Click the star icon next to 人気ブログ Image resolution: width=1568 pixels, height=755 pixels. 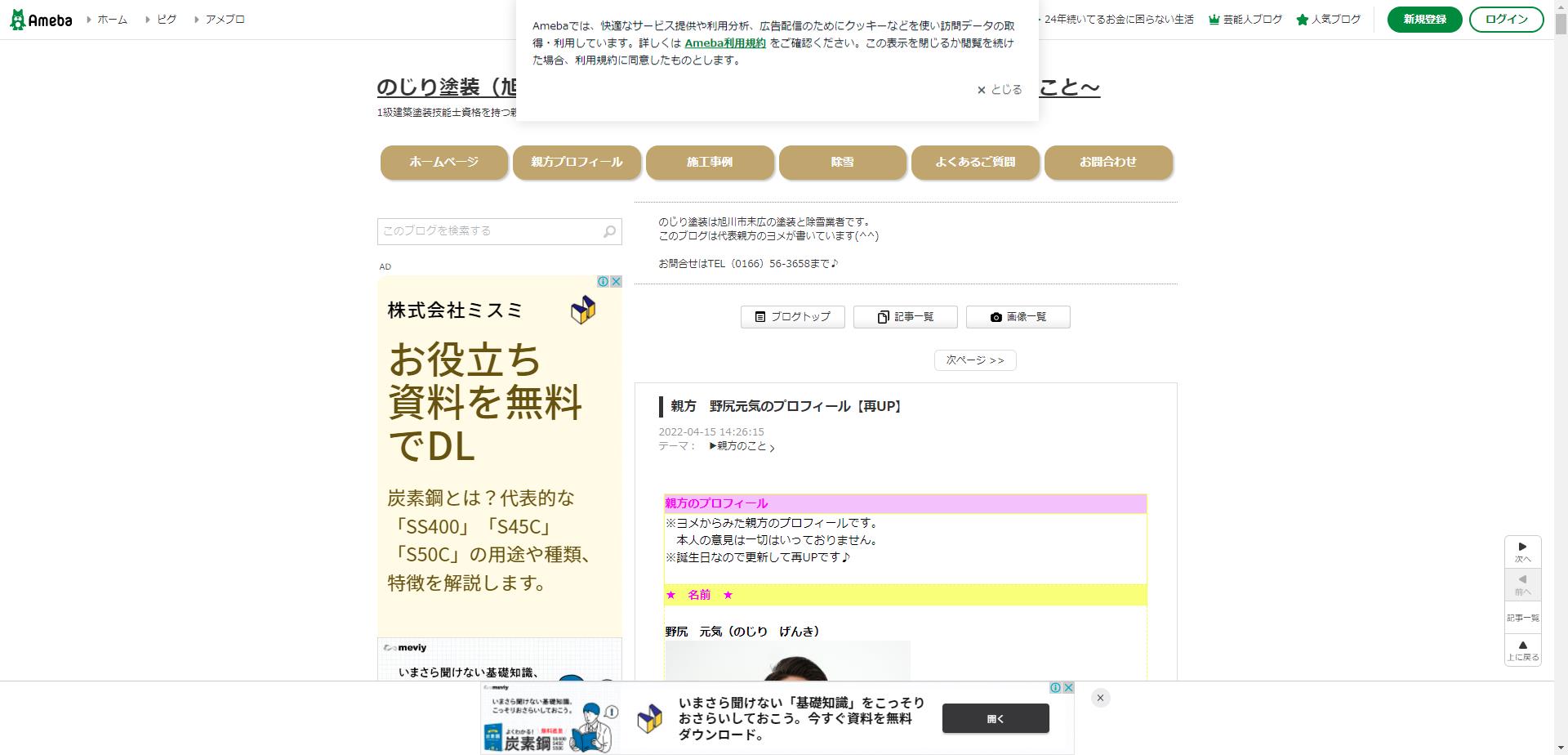(1302, 19)
